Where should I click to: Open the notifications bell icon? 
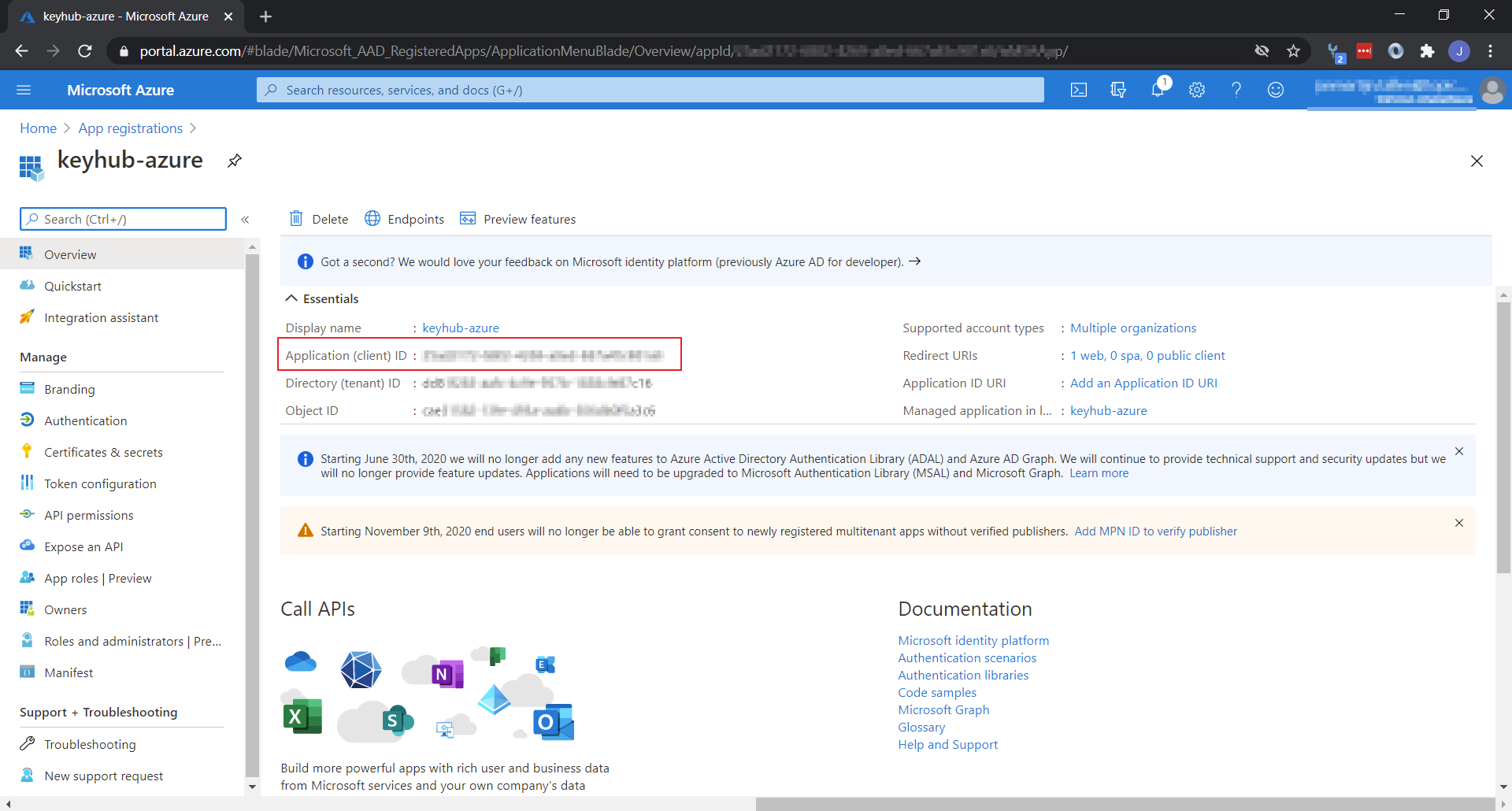click(x=1158, y=91)
